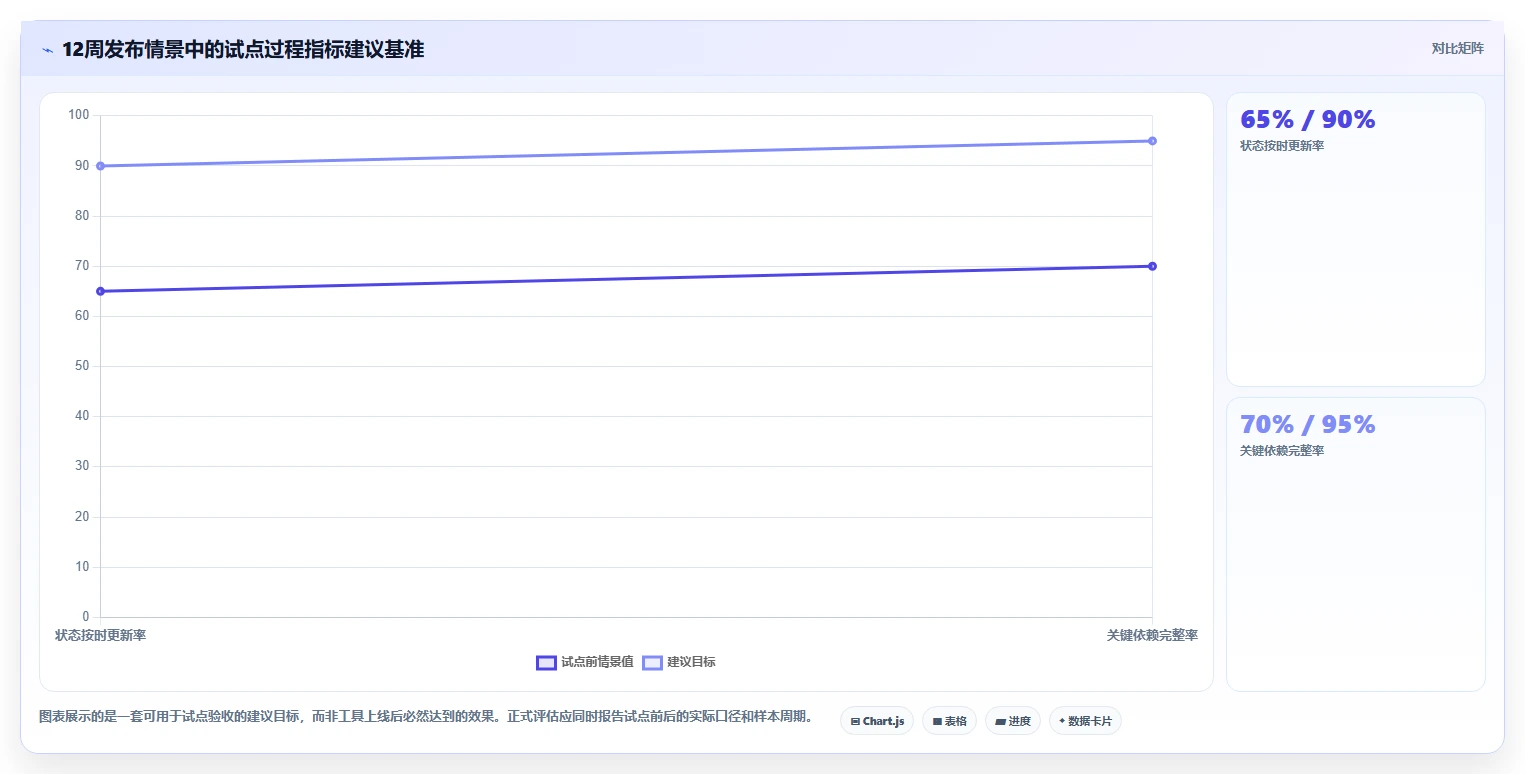Click the y-axis tick label 100
The height and width of the screenshot is (774, 1525).
(x=79, y=115)
